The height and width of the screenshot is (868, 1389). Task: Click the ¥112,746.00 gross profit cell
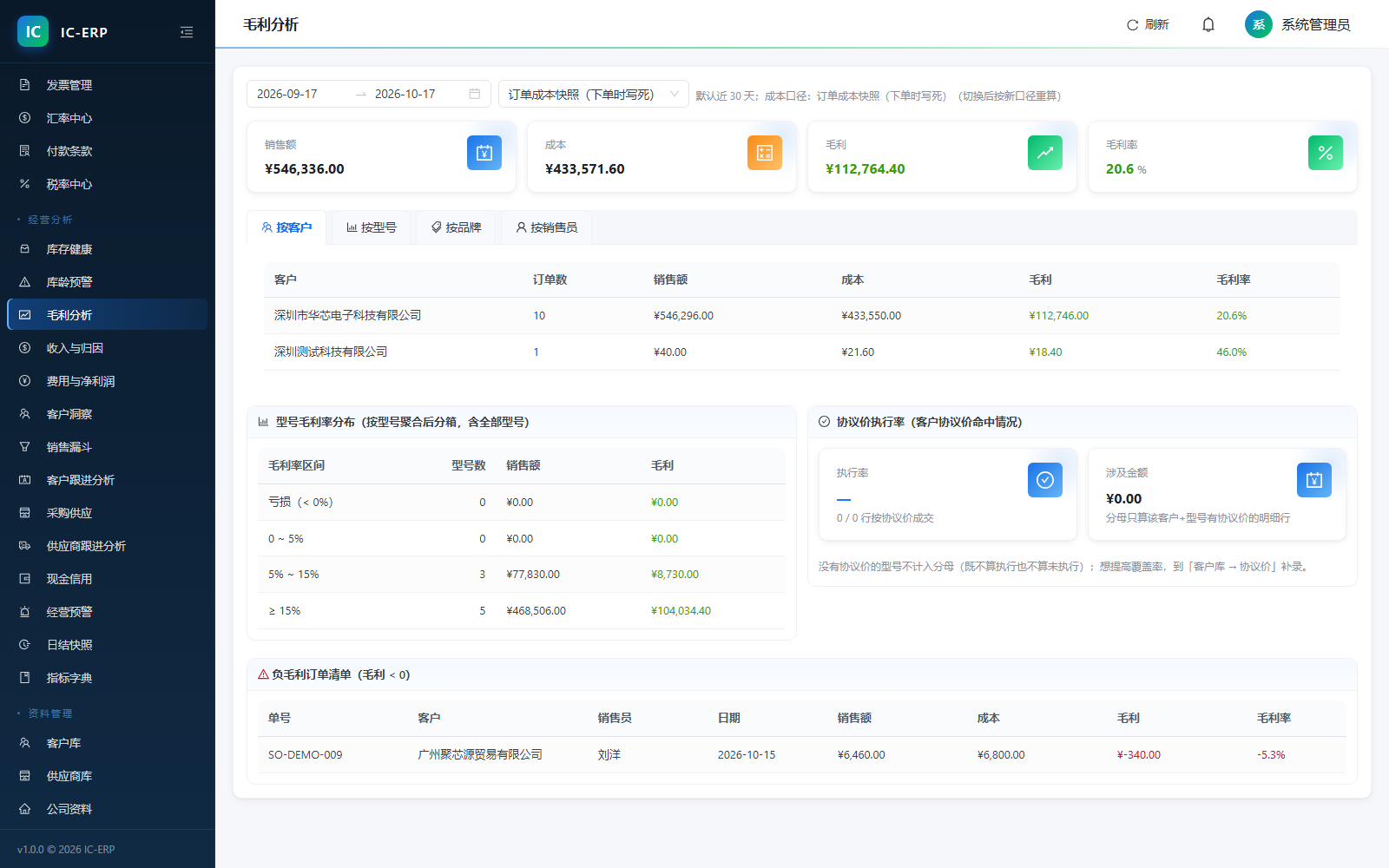point(1059,316)
